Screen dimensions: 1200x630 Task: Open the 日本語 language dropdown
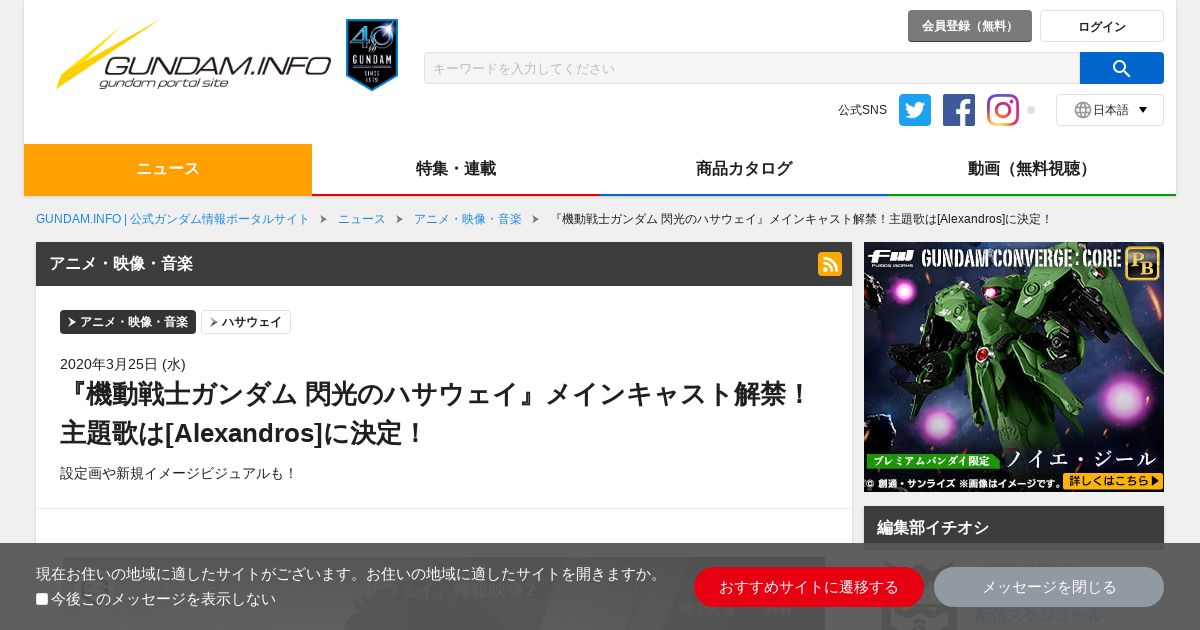coord(1110,110)
